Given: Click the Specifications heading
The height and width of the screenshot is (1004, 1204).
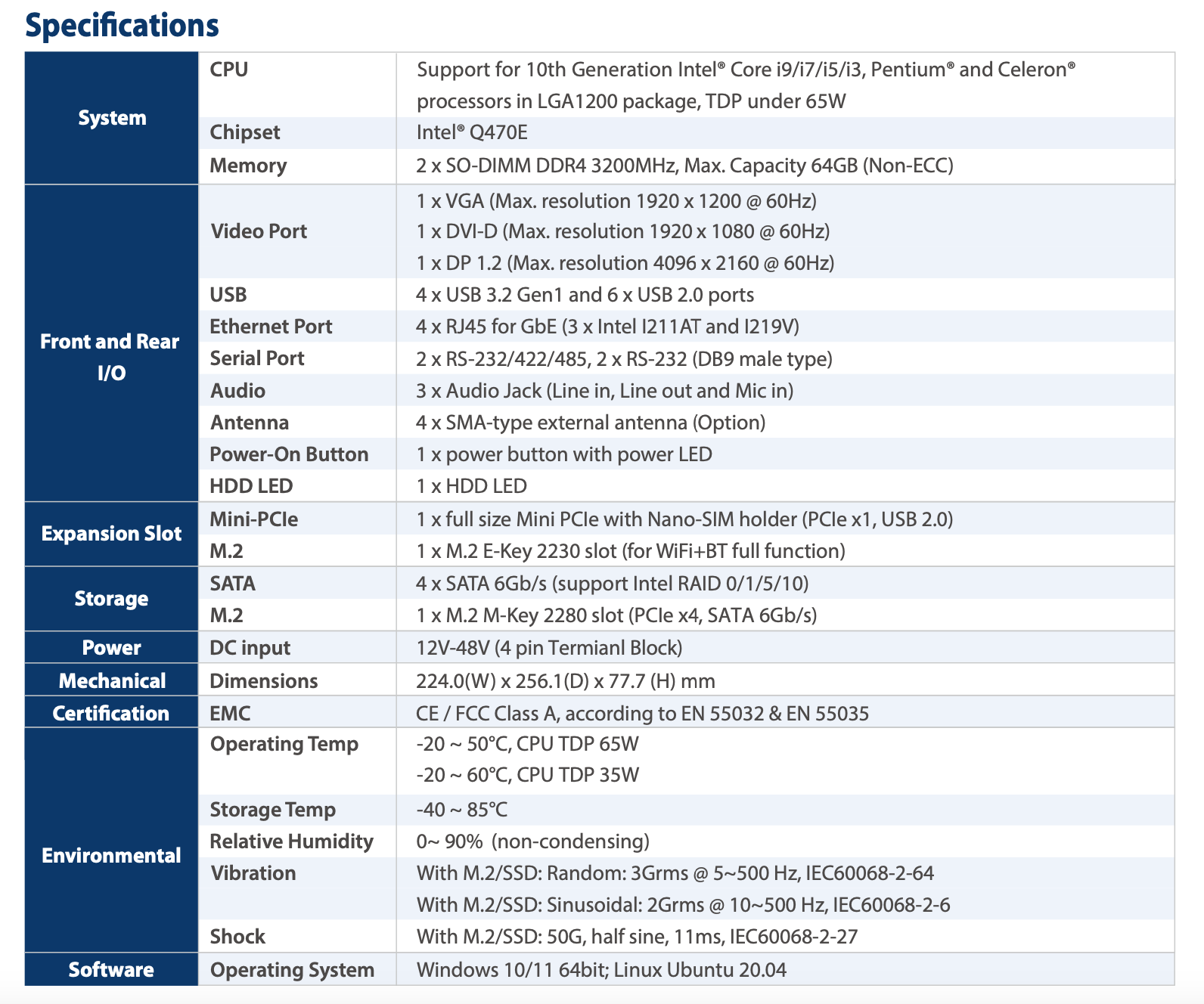Looking at the screenshot, I should [x=122, y=26].
